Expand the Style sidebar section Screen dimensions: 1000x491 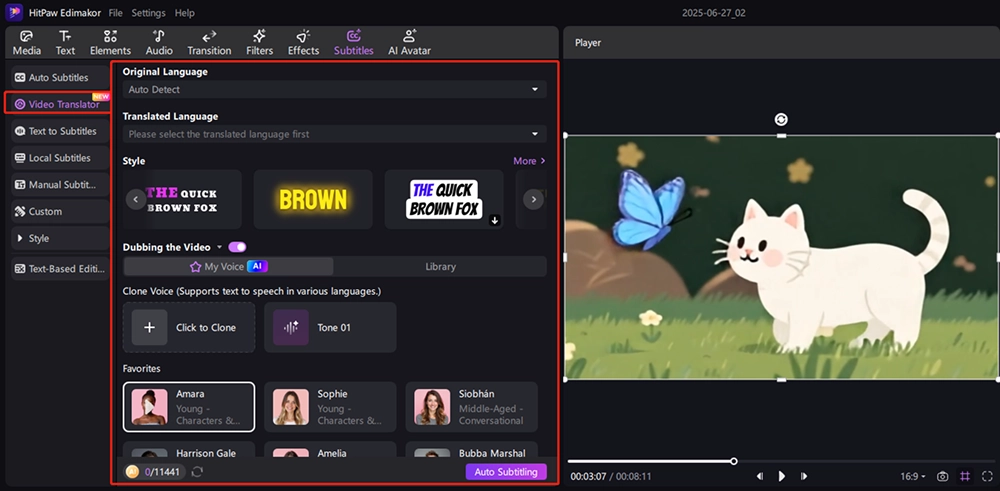(60, 238)
